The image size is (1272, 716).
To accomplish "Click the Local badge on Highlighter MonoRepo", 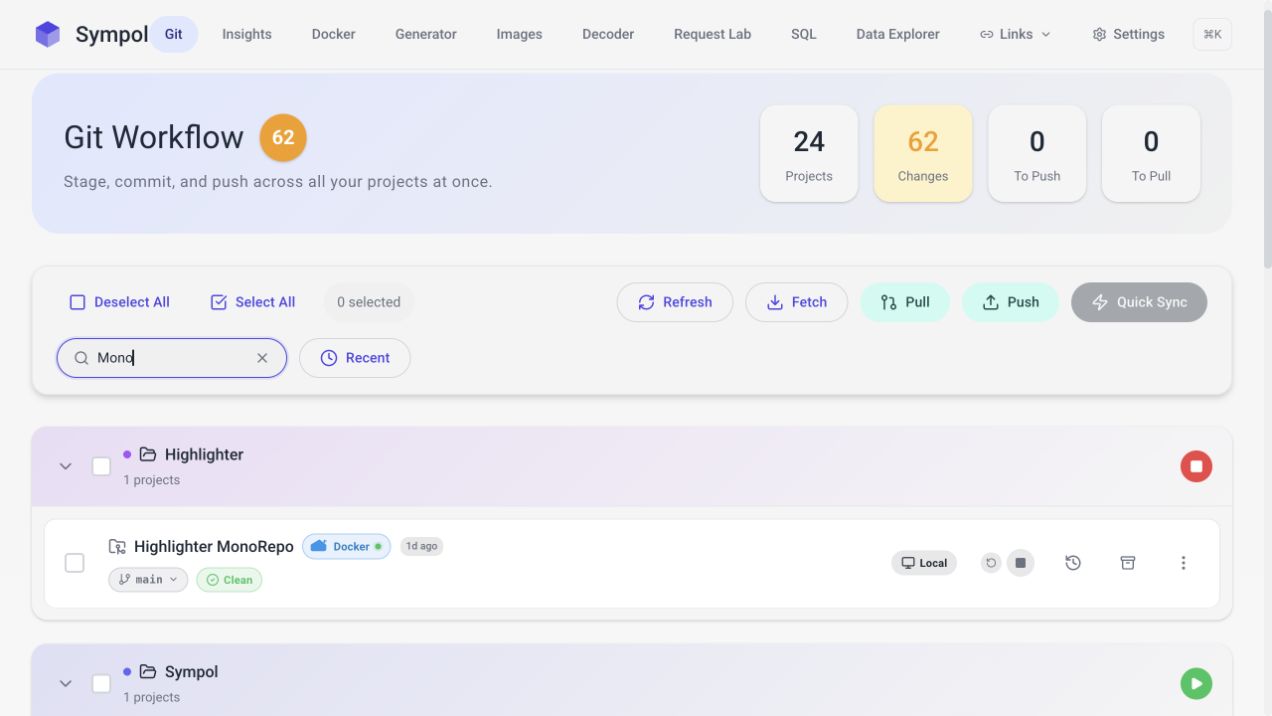I will pyautogui.click(x=924, y=563).
